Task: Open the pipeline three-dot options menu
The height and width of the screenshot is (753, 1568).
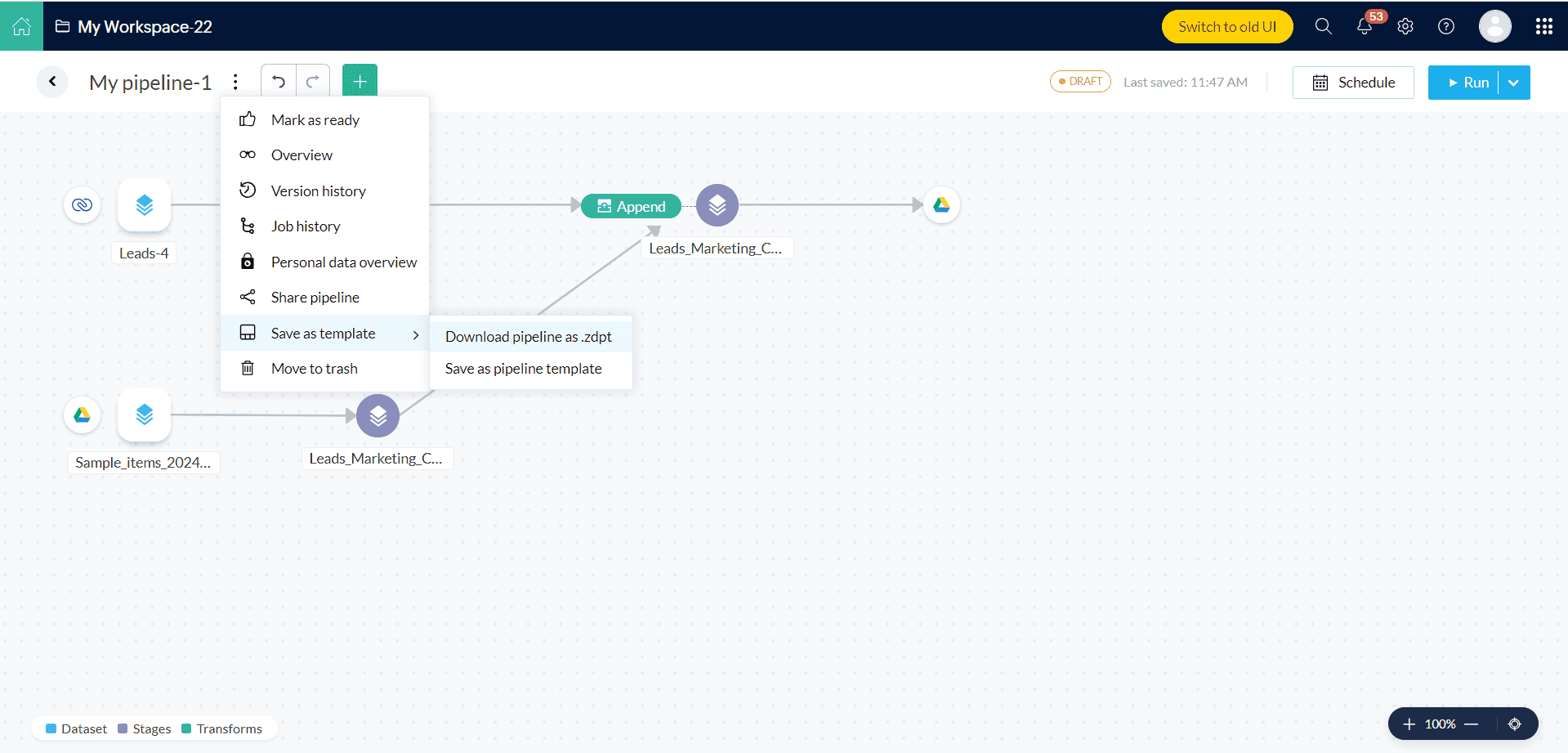Action: [235, 82]
